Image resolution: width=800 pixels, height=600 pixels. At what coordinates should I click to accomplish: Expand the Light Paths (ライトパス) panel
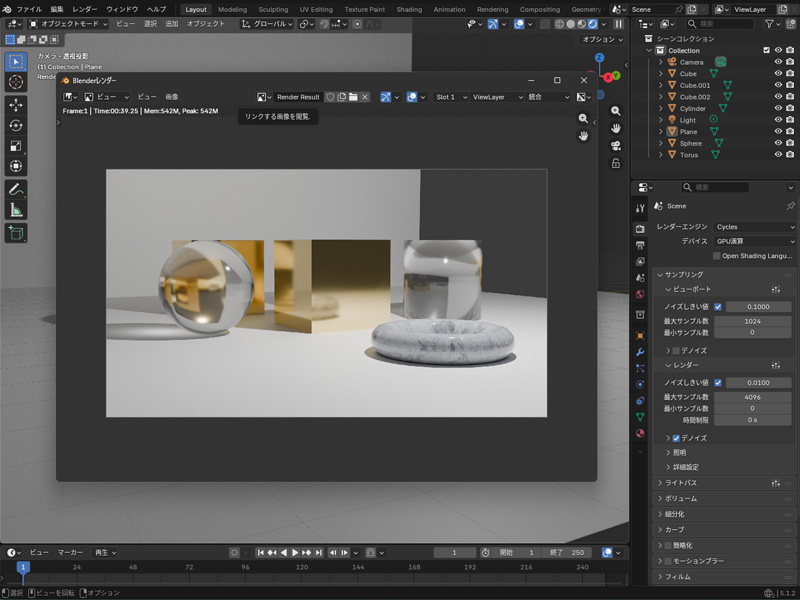(x=681, y=483)
